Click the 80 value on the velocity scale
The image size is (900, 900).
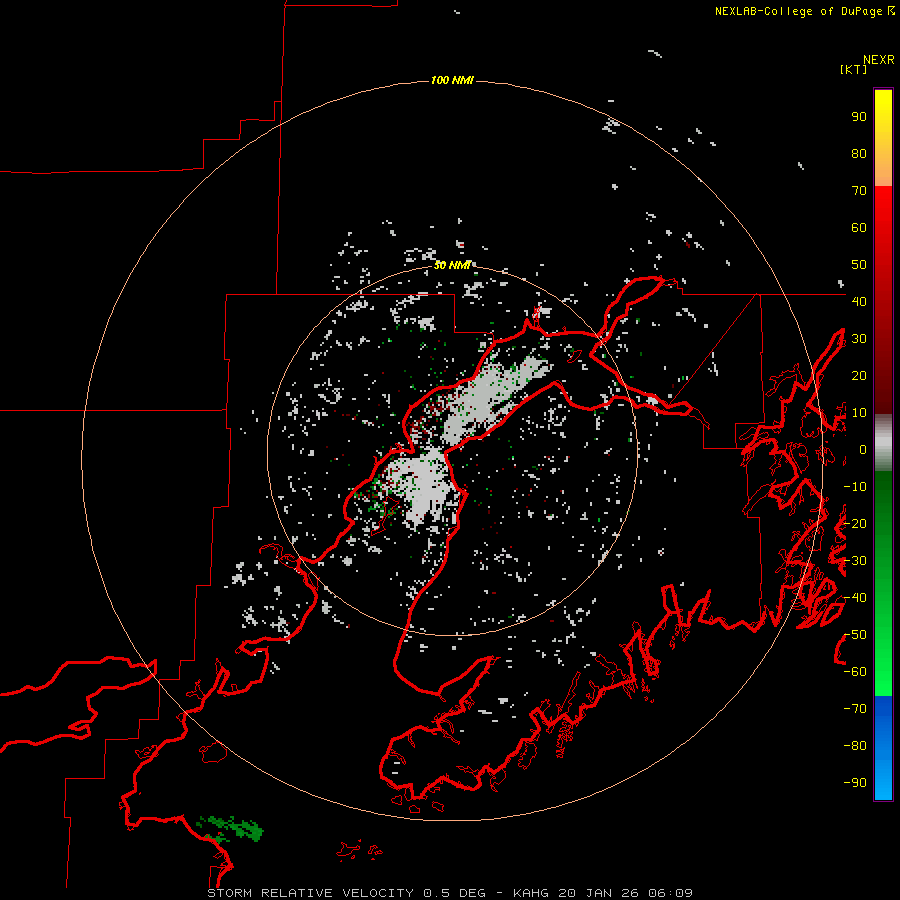[859, 154]
